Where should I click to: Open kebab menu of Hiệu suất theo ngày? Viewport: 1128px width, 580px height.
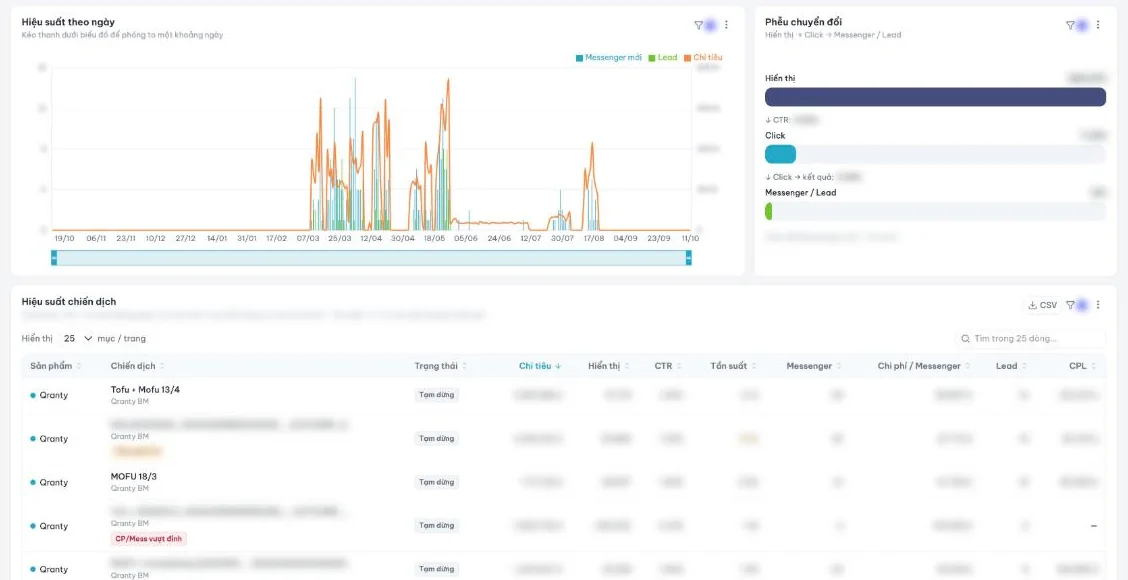(726, 25)
